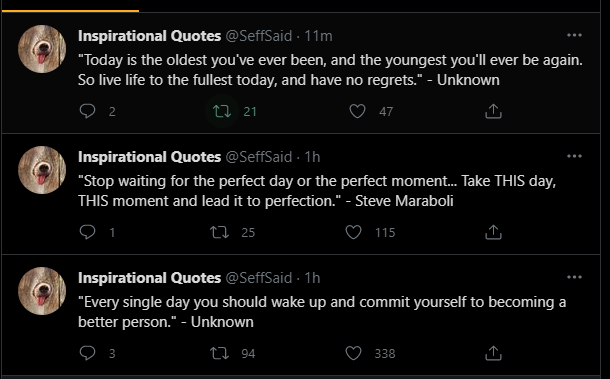Like the tweet with 47 likes
The height and width of the screenshot is (379, 610).
(x=357, y=111)
